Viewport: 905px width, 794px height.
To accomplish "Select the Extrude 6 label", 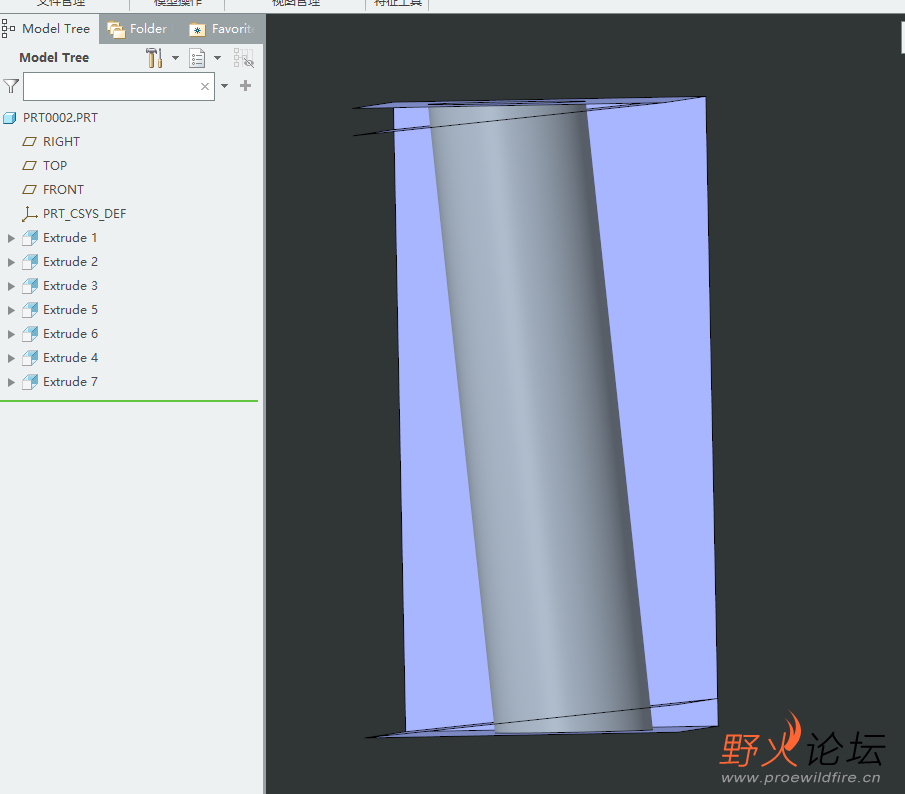I will (x=70, y=334).
